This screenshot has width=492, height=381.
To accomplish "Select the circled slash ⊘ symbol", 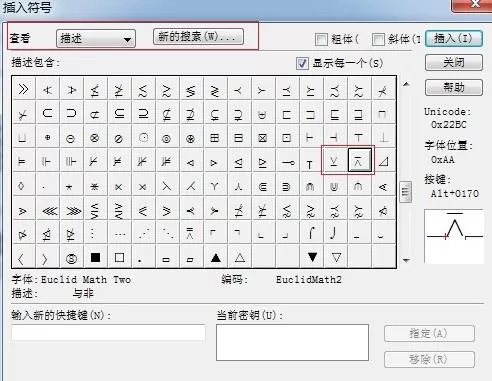I will coord(119,138).
